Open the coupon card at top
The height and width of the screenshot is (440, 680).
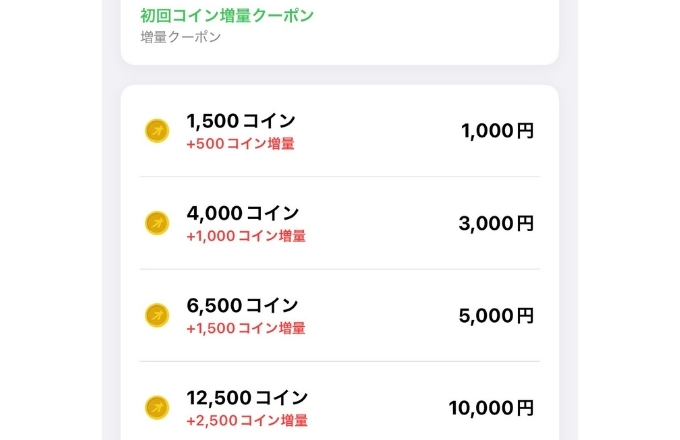click(x=340, y=31)
